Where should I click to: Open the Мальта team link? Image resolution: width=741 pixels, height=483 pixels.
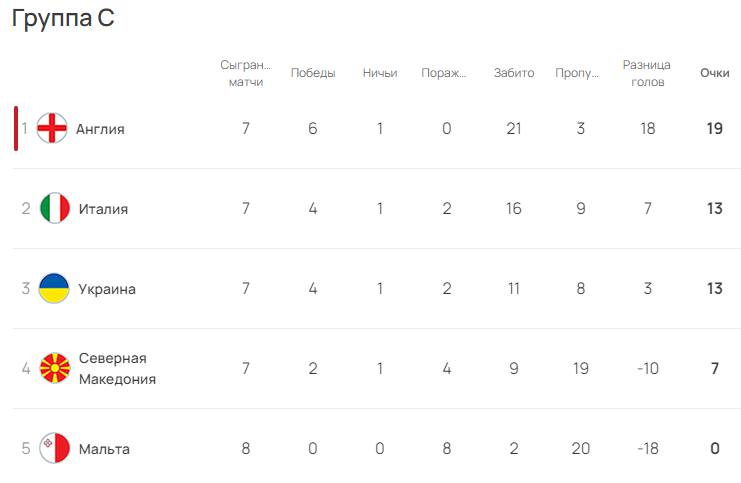pos(104,449)
